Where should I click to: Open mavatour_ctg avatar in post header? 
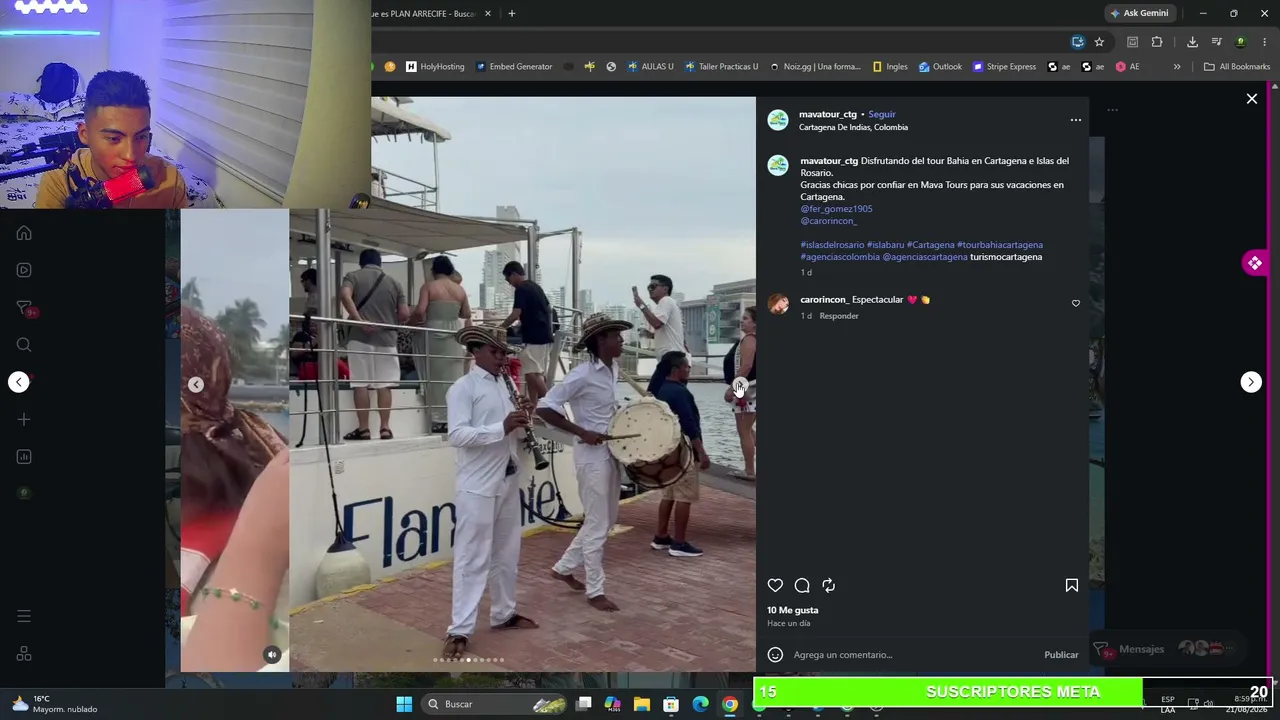[778, 120]
